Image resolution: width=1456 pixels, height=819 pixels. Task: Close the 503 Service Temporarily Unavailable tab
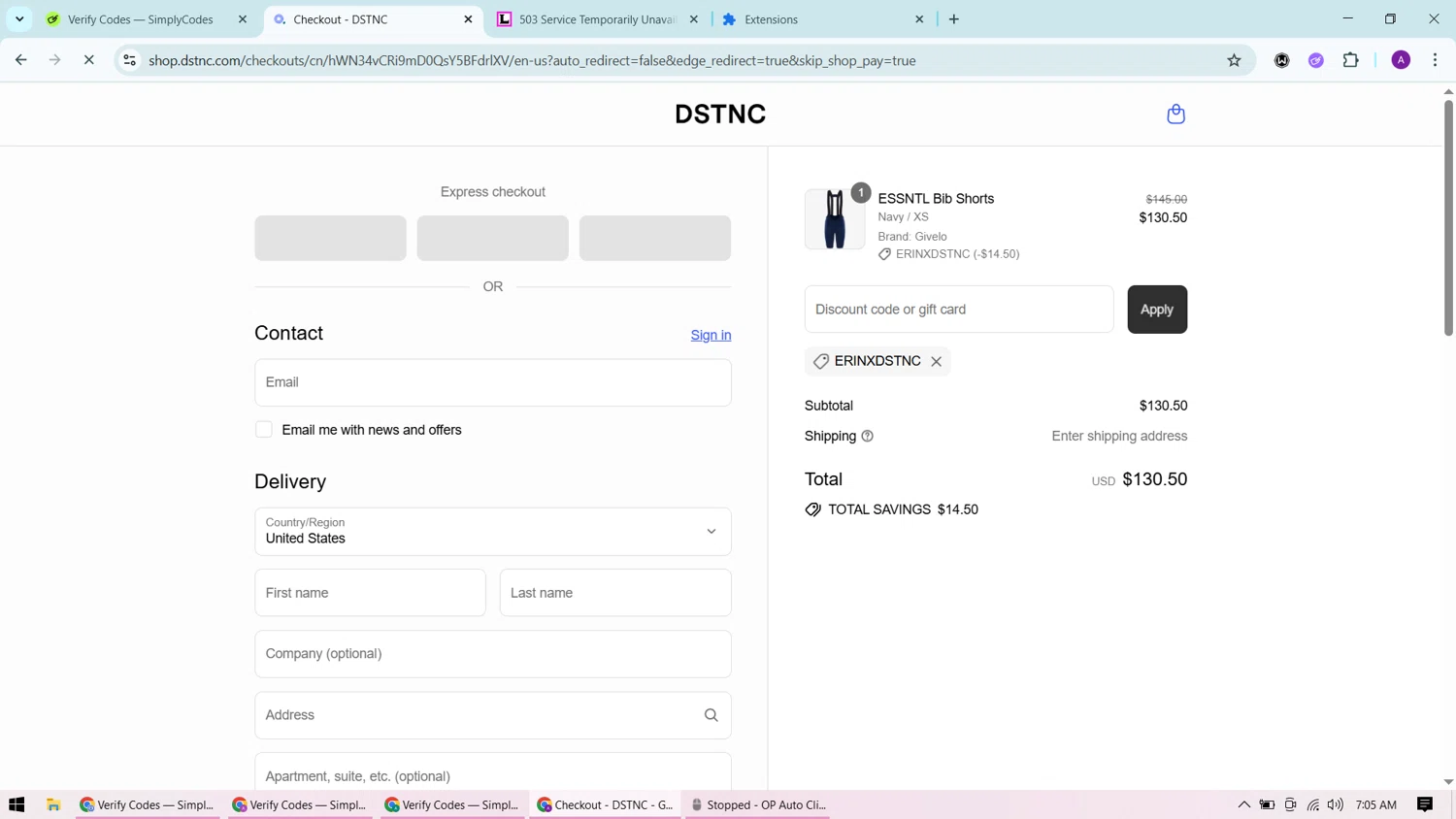coord(694,19)
